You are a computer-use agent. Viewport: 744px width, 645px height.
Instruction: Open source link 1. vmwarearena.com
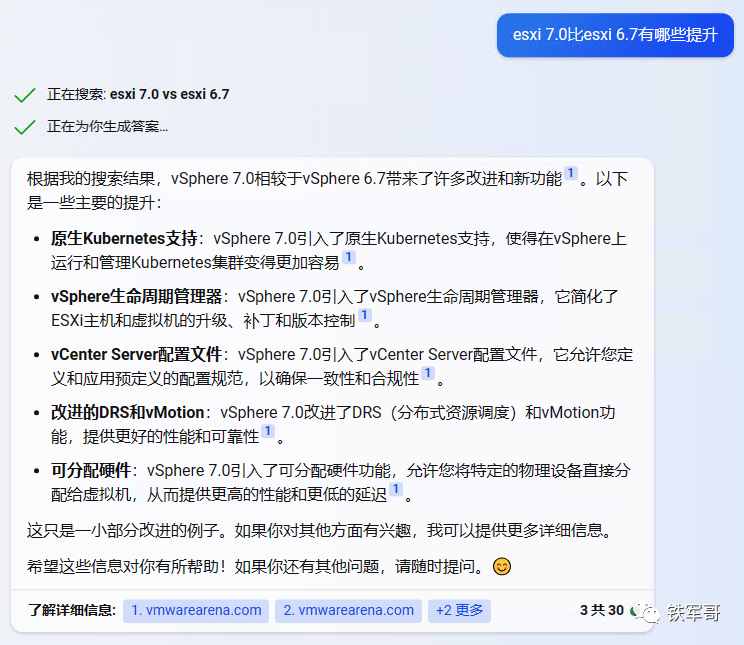coord(196,610)
